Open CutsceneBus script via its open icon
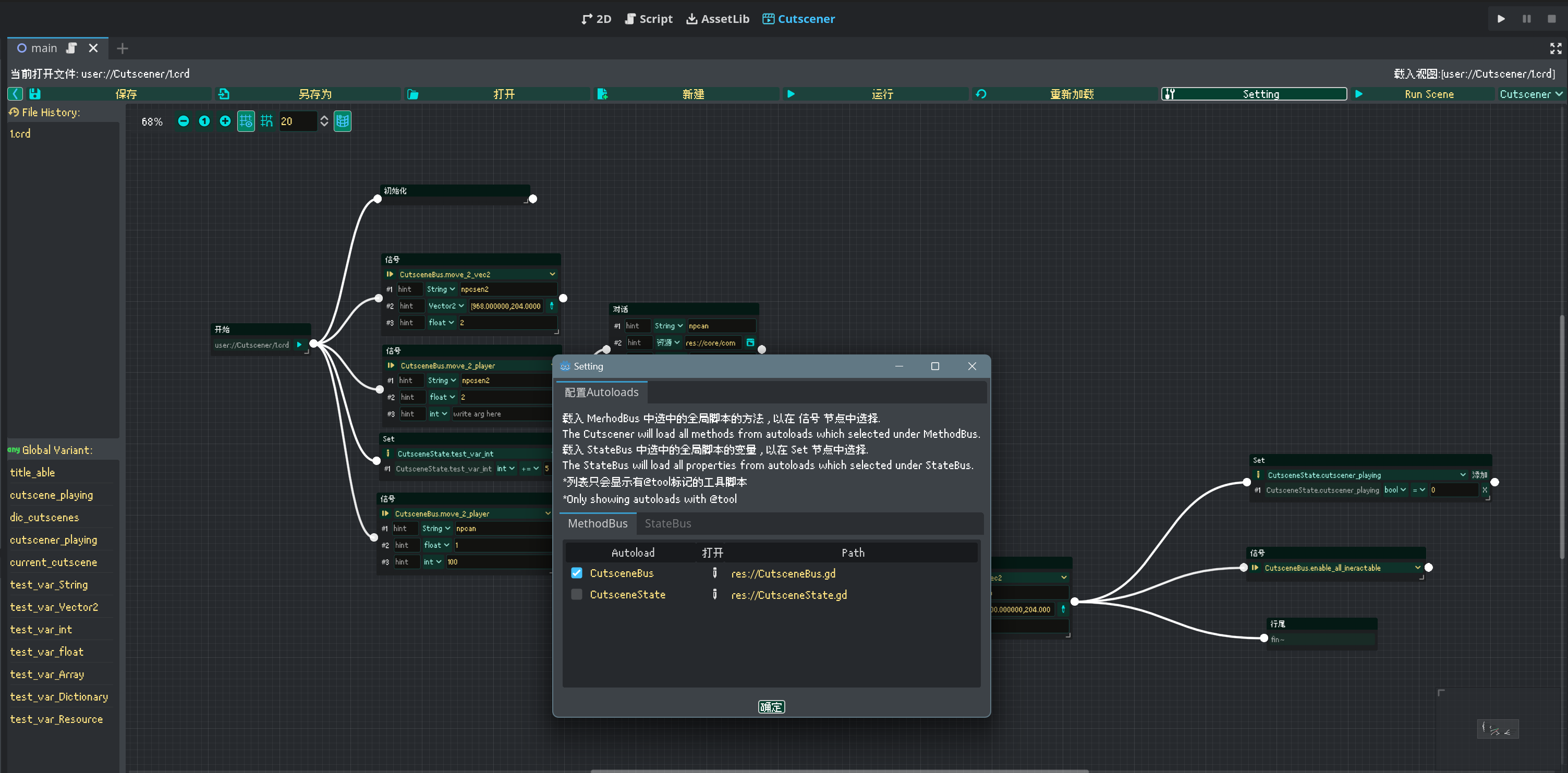 (714, 573)
